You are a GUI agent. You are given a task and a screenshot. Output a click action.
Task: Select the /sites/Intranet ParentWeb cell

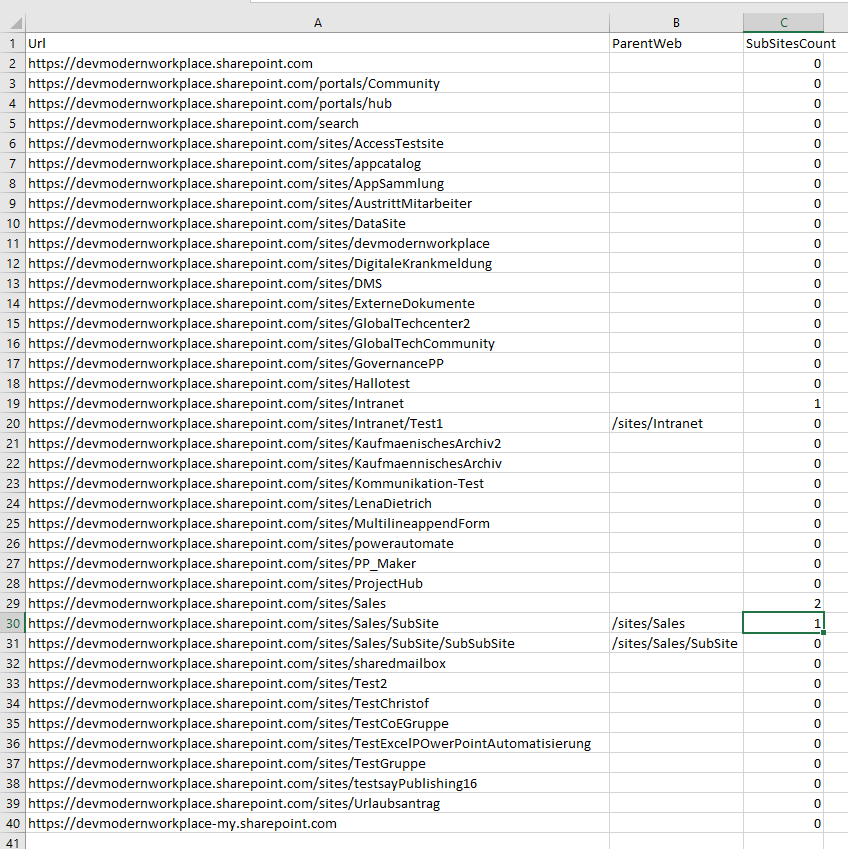click(x=676, y=424)
